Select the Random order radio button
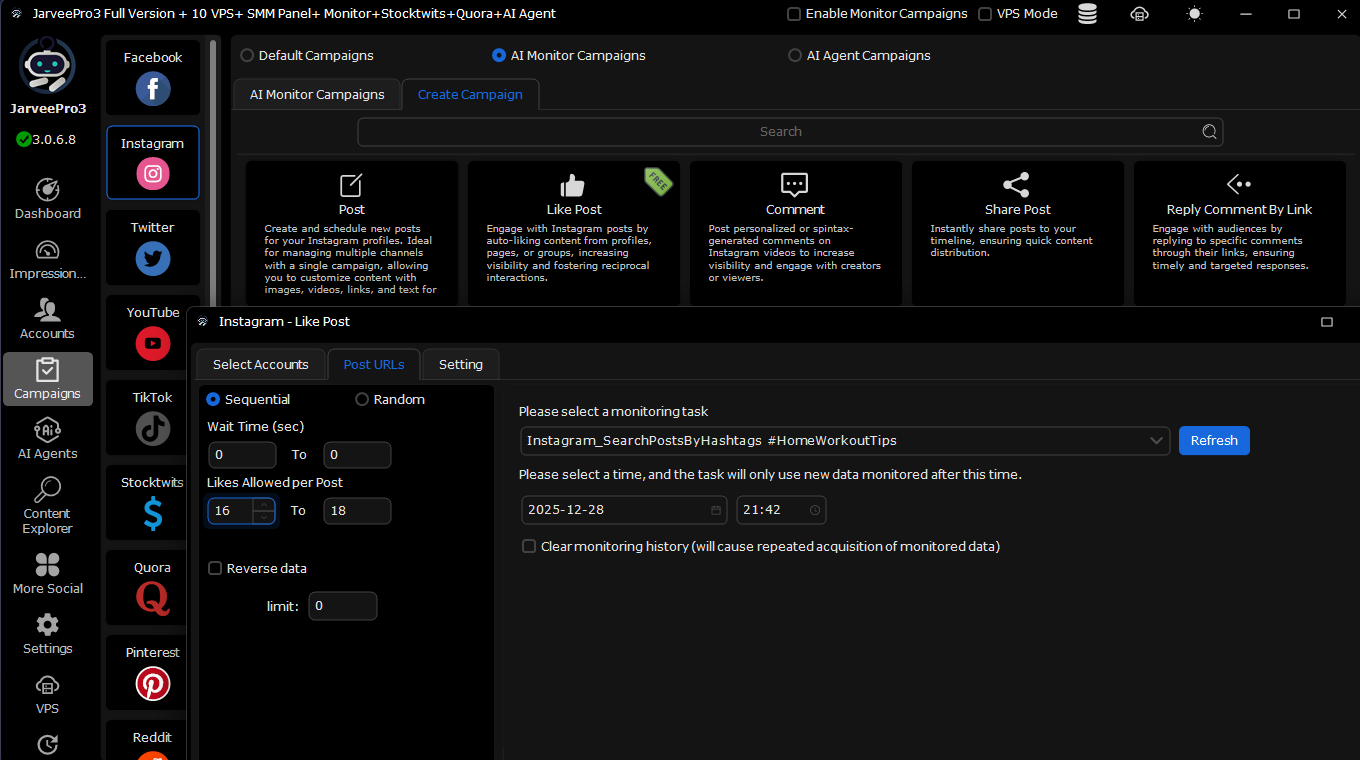 click(x=362, y=399)
